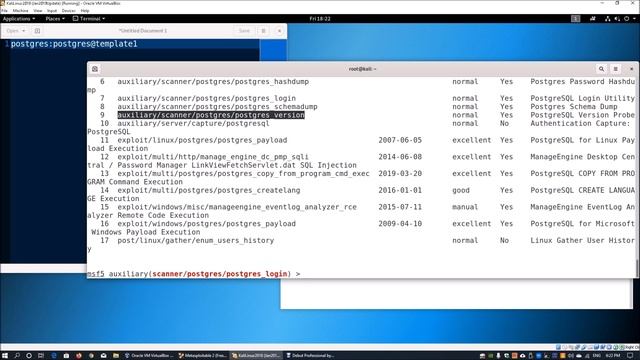Screen dimensions: 640x360
Task: Click the msf5 command prompt line
Action: (193, 273)
